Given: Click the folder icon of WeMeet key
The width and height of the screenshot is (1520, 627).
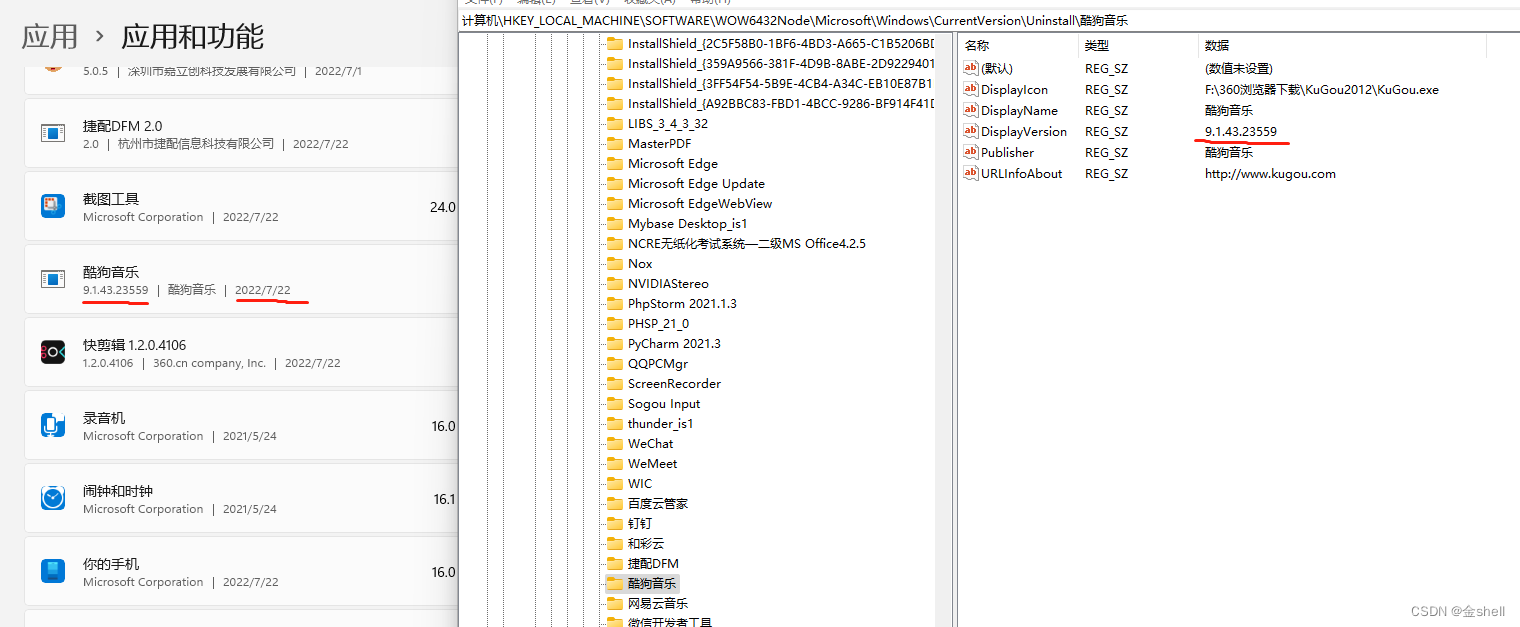Looking at the screenshot, I should coord(615,464).
